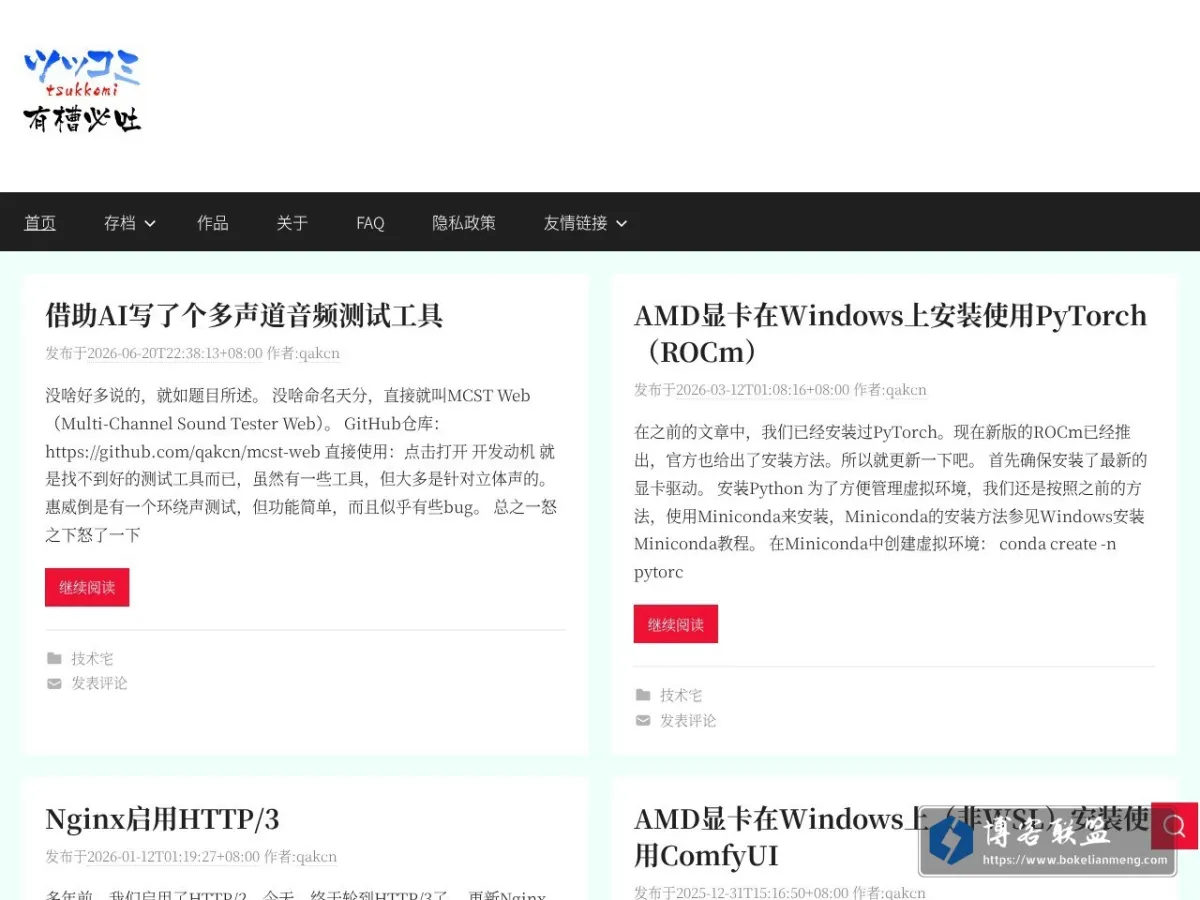Screen dimensions: 1200x900
Task: Go to 首页 in the navigation bar
Action: (x=40, y=223)
